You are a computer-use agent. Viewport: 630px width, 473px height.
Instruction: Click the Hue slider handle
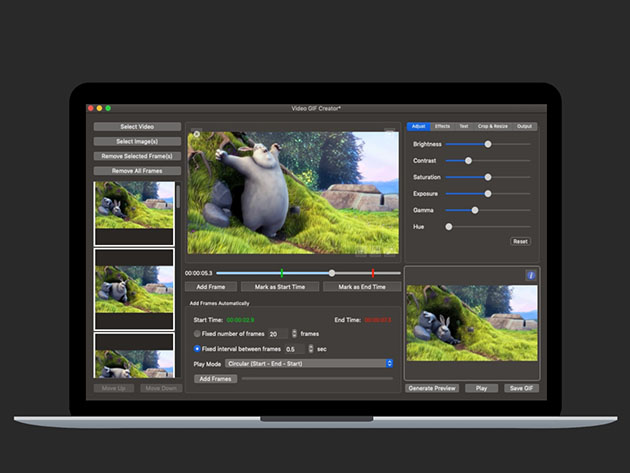click(x=449, y=227)
